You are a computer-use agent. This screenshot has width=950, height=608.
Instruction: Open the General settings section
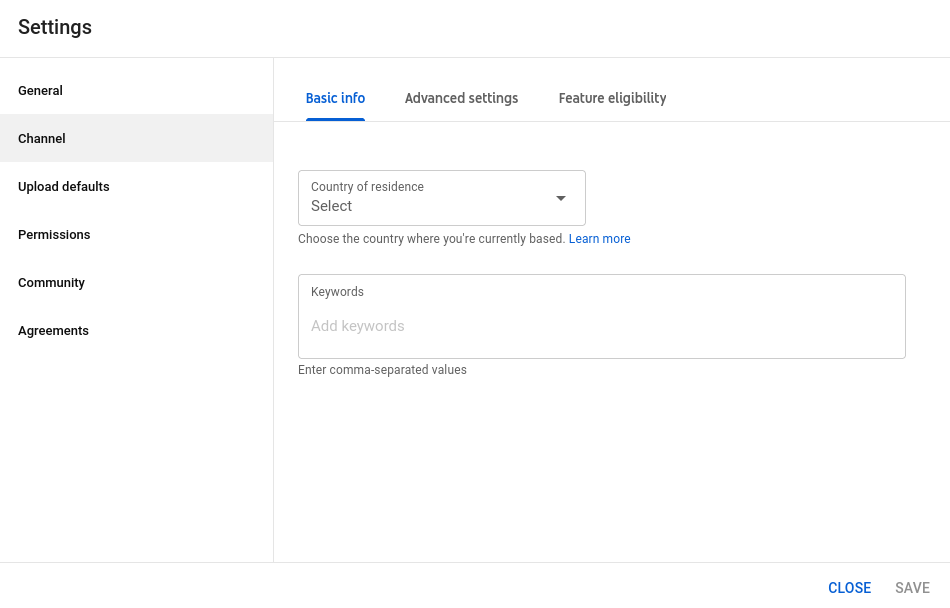(136, 90)
